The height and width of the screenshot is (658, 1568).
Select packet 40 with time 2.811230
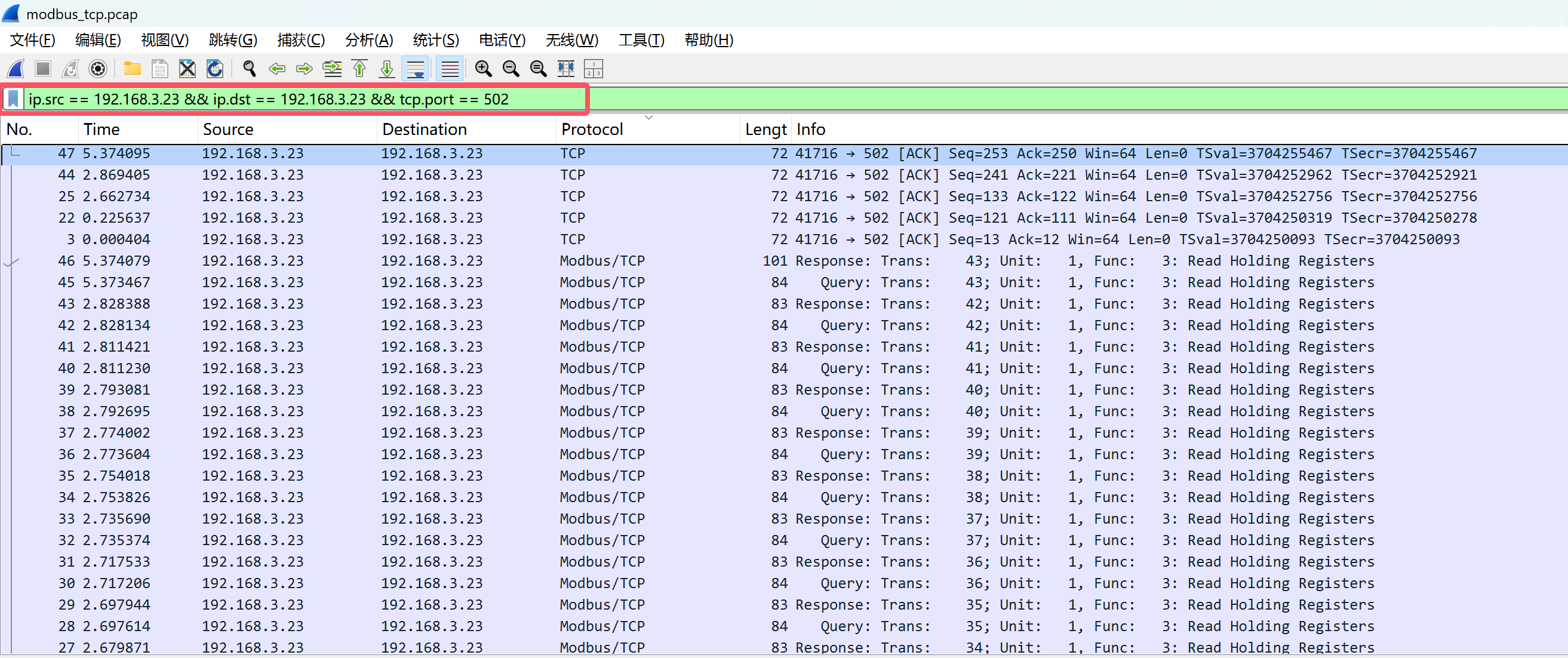[784, 369]
